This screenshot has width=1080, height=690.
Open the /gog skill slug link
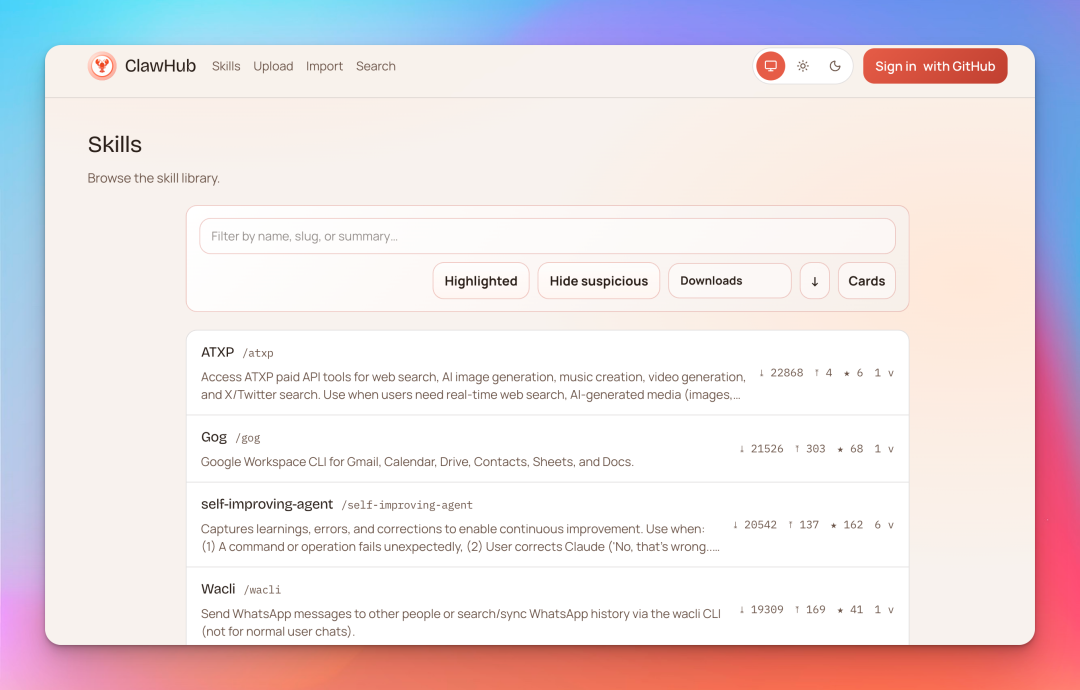pyautogui.click(x=247, y=438)
